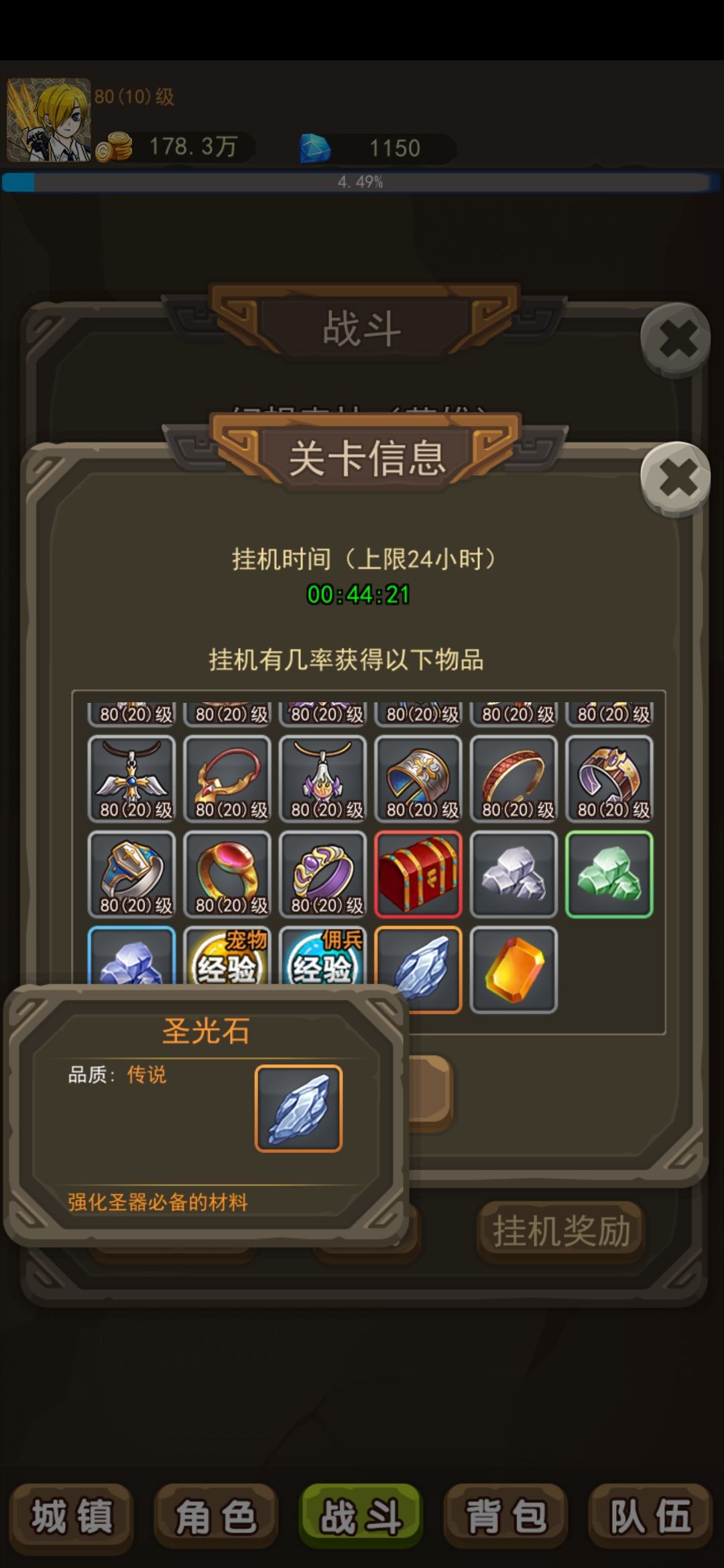724x1568 pixels.
Task: Select the green ore stones item
Action: click(609, 874)
